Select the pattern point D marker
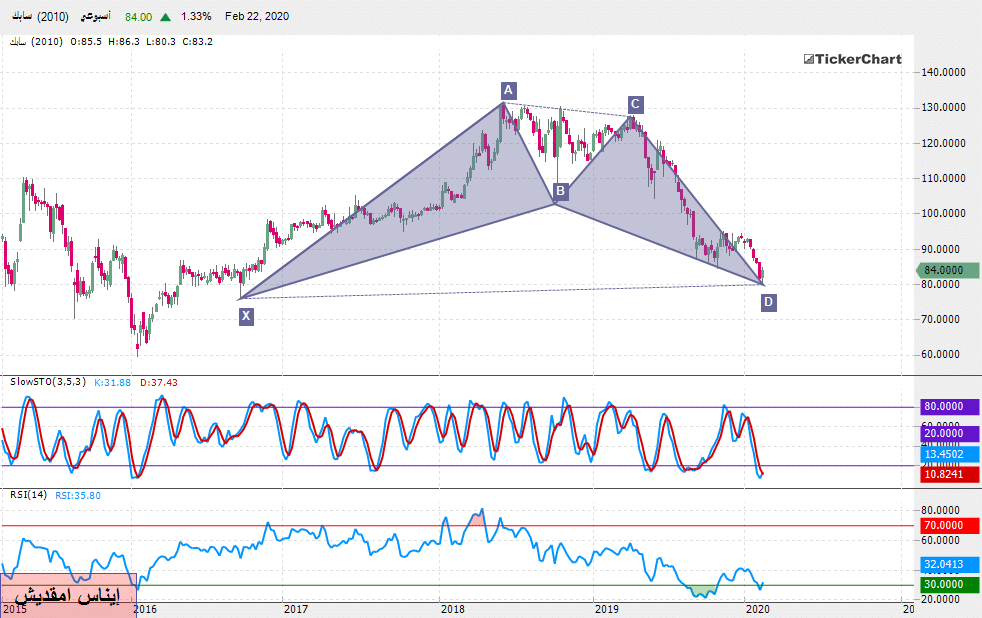This screenshot has height=618, width=982. (768, 302)
